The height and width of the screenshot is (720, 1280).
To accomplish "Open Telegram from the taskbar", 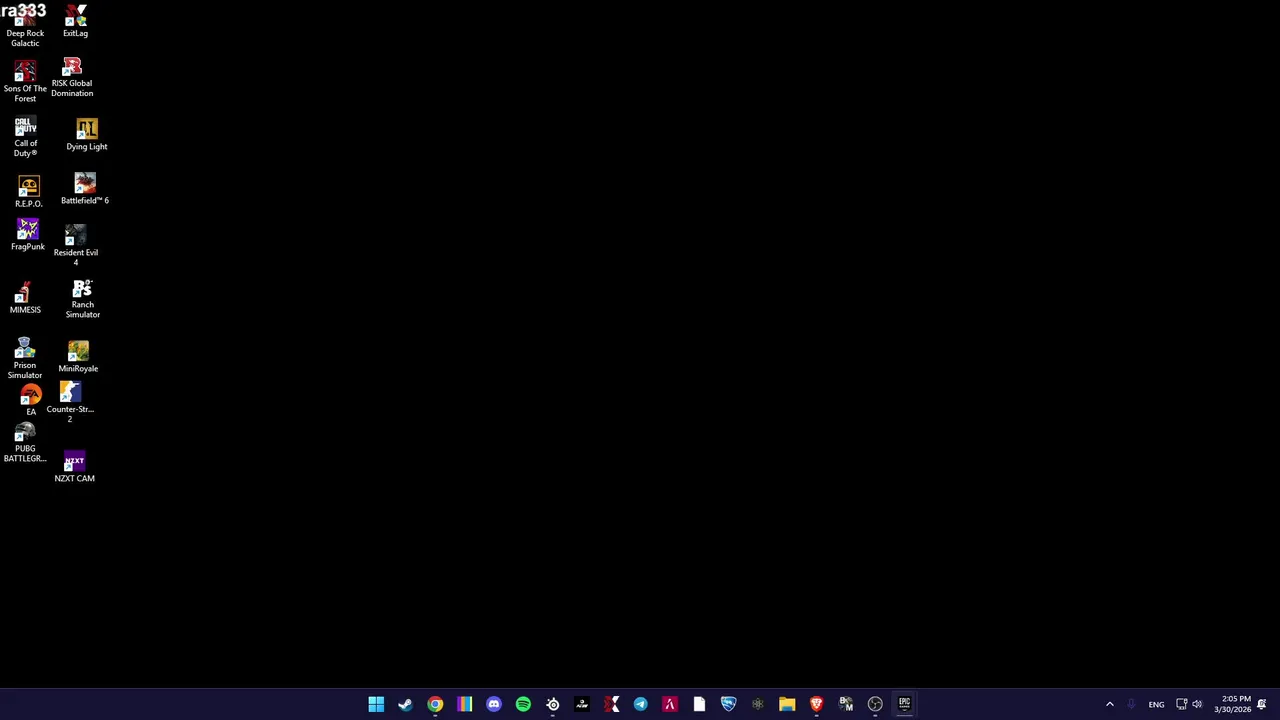I will 640,704.
